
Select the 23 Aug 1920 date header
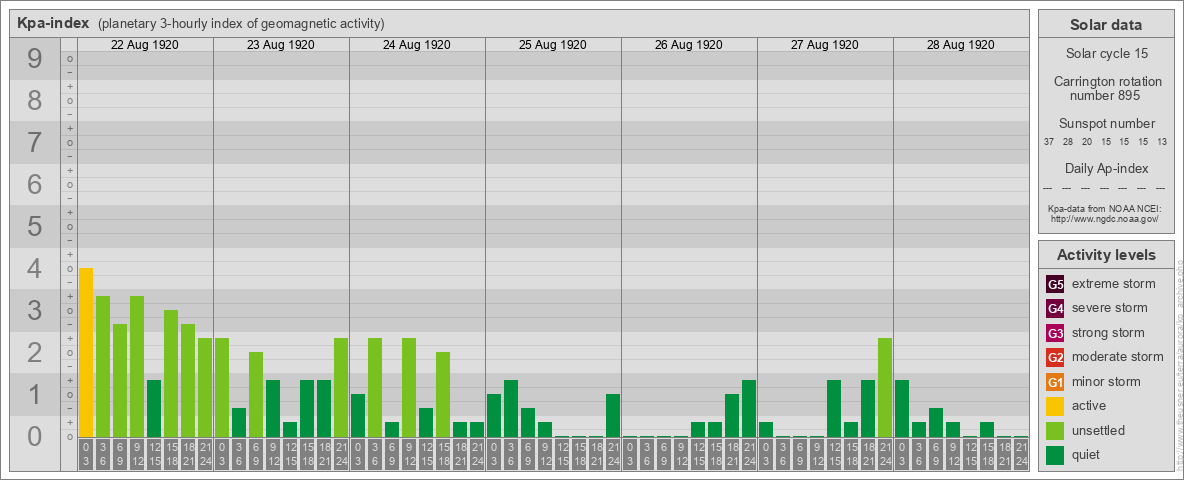(x=281, y=45)
